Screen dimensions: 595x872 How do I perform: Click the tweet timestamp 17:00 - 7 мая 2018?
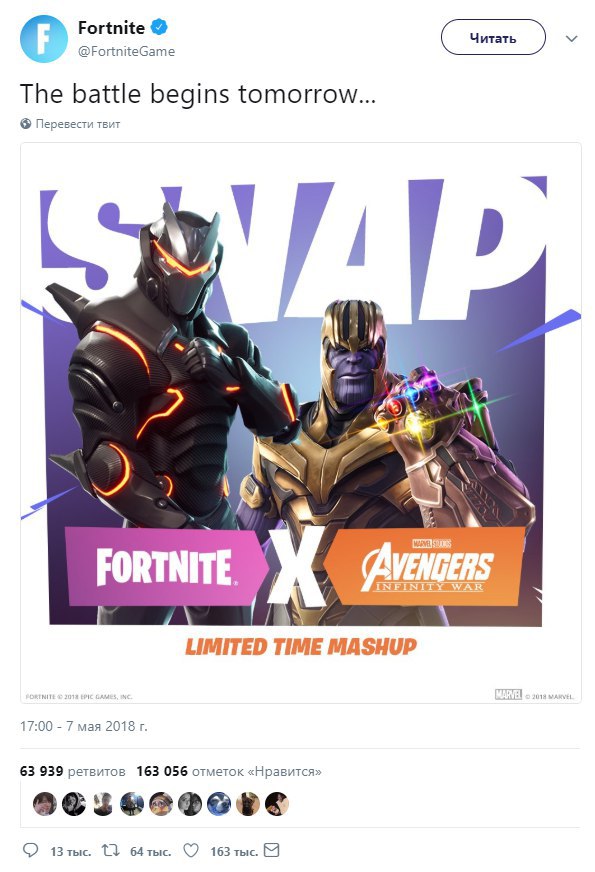84,726
